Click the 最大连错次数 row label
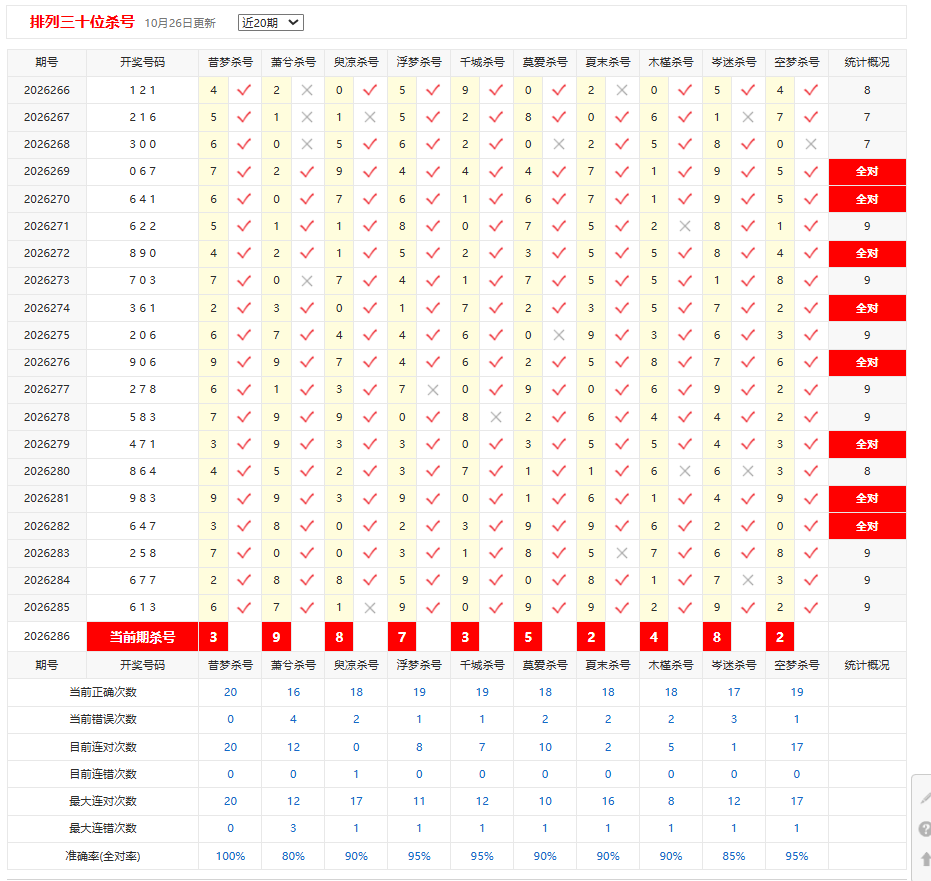Screen dimensions: 931x881 coord(103,828)
